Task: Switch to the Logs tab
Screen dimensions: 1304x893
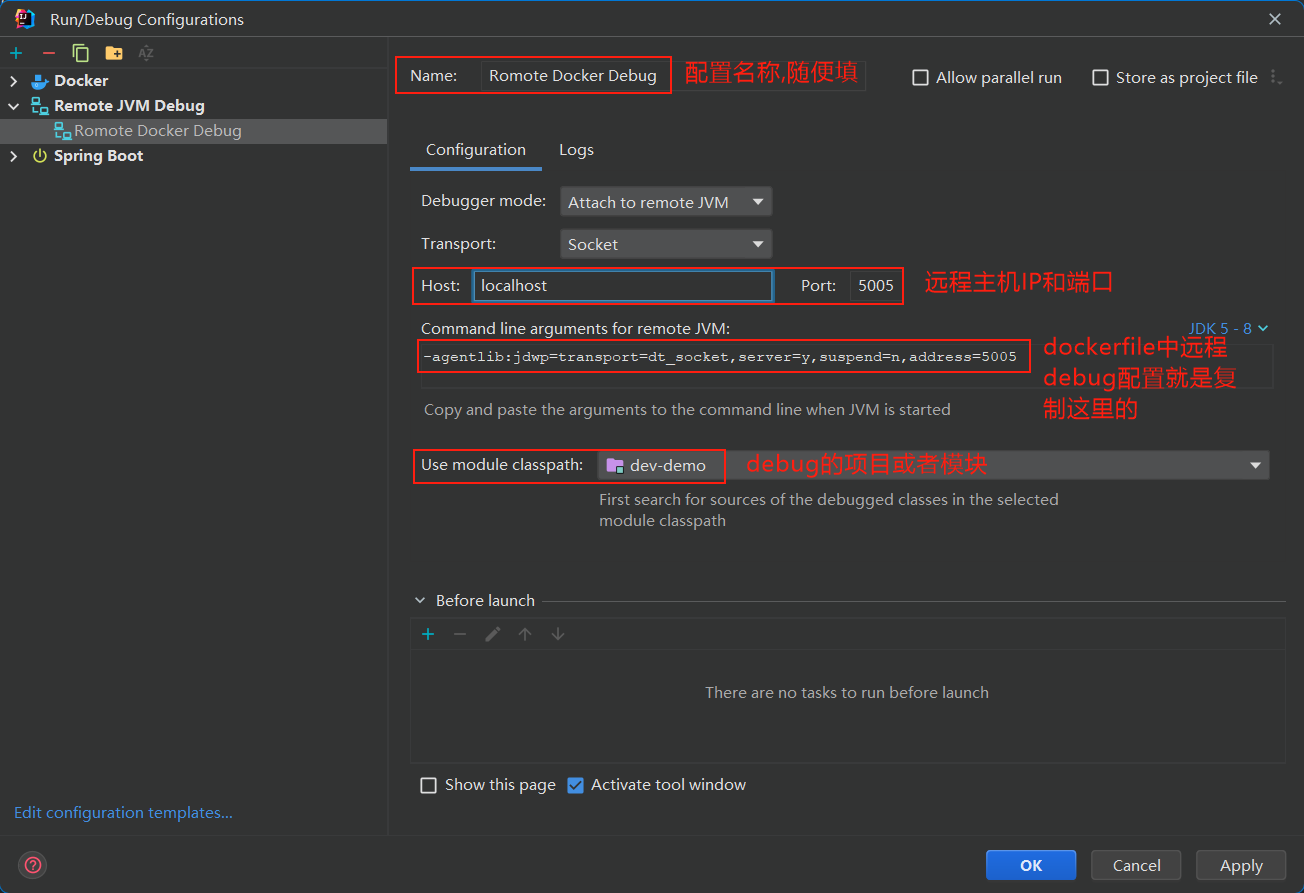Action: click(576, 150)
